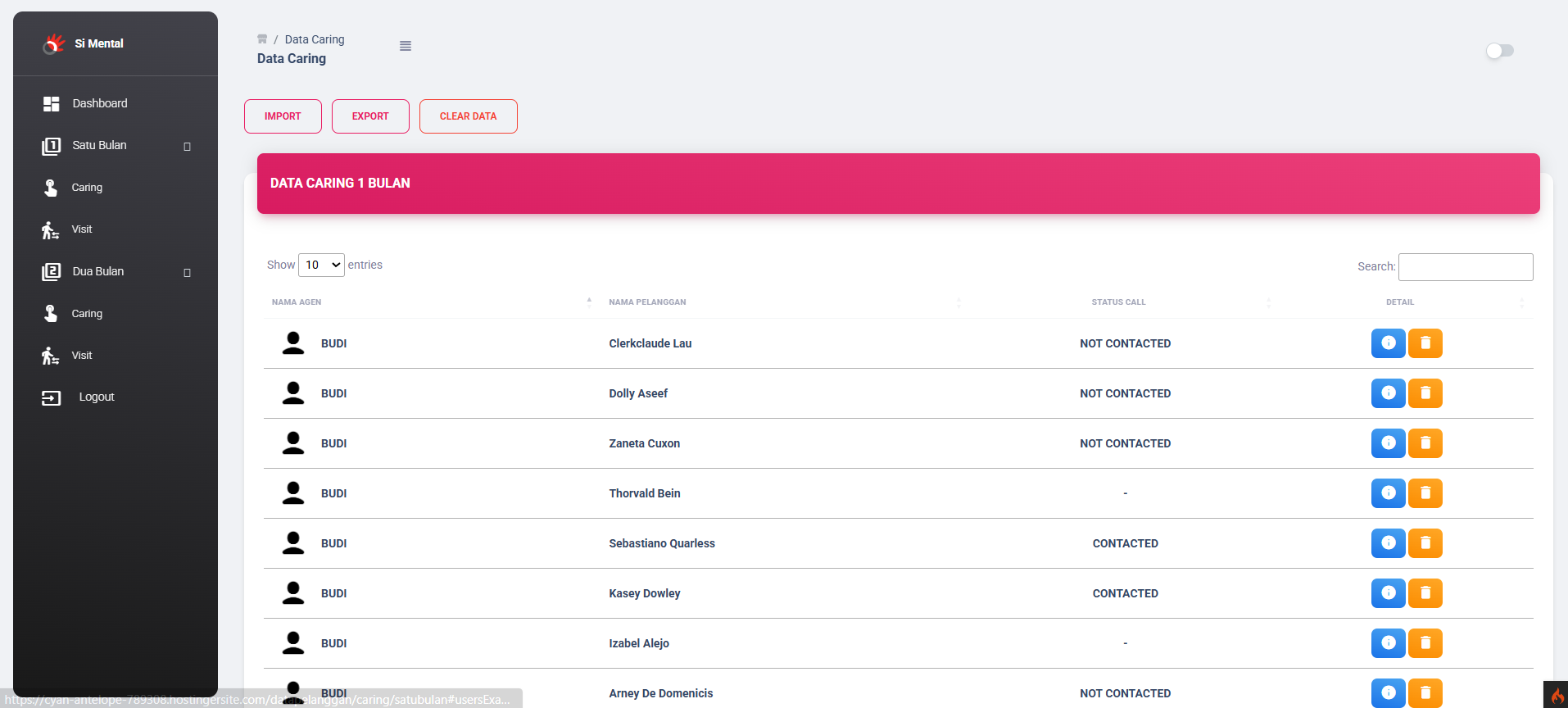Open the Show entries count dropdown
The width and height of the screenshot is (1568, 708).
(321, 265)
